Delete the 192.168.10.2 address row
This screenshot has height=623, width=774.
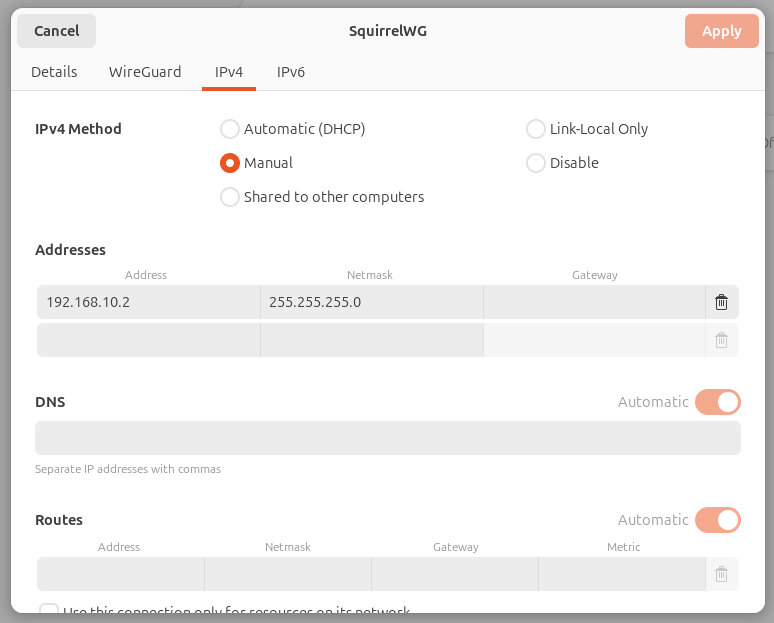coord(721,302)
